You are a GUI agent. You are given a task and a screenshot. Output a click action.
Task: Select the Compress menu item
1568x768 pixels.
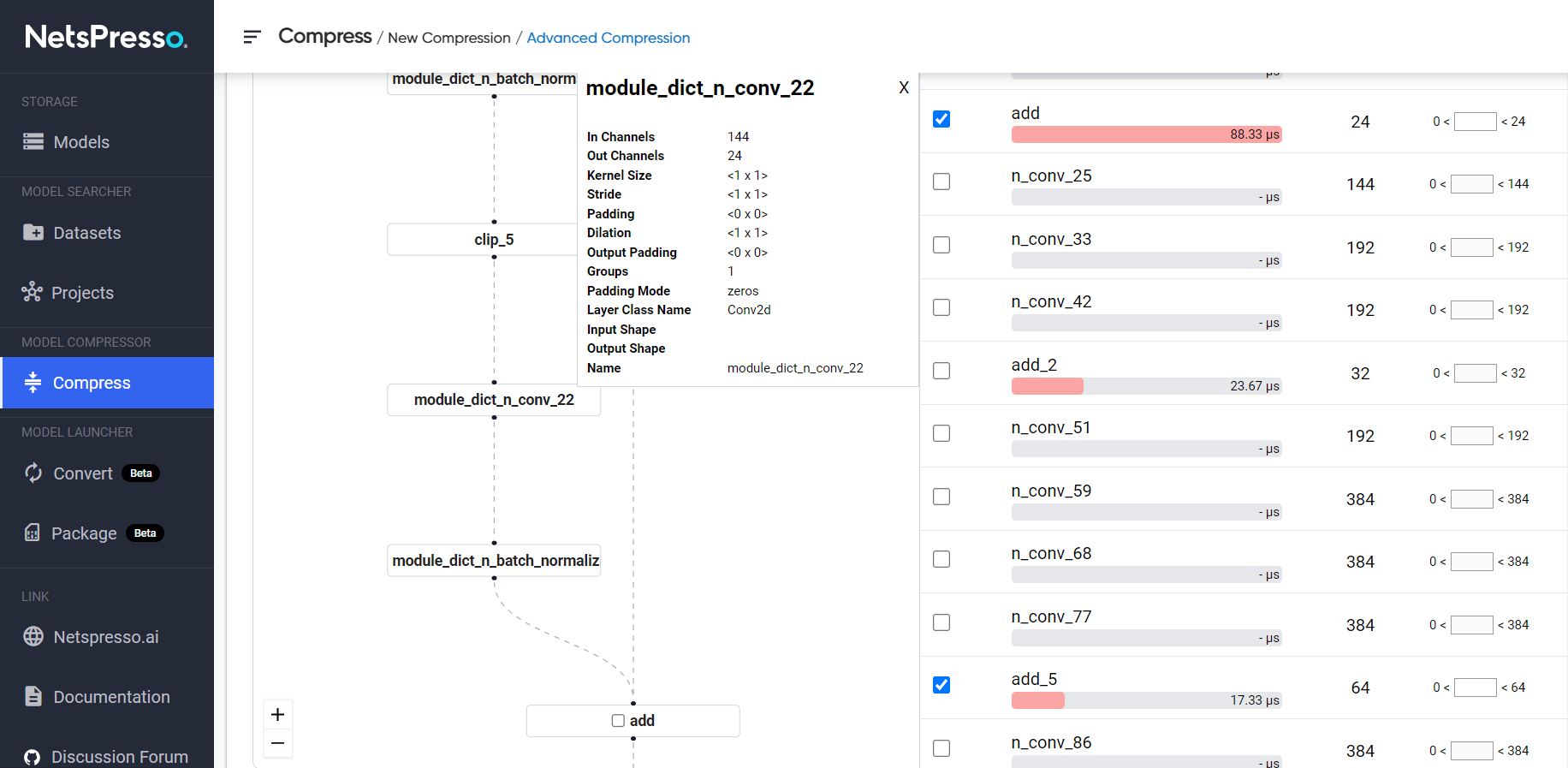[92, 383]
